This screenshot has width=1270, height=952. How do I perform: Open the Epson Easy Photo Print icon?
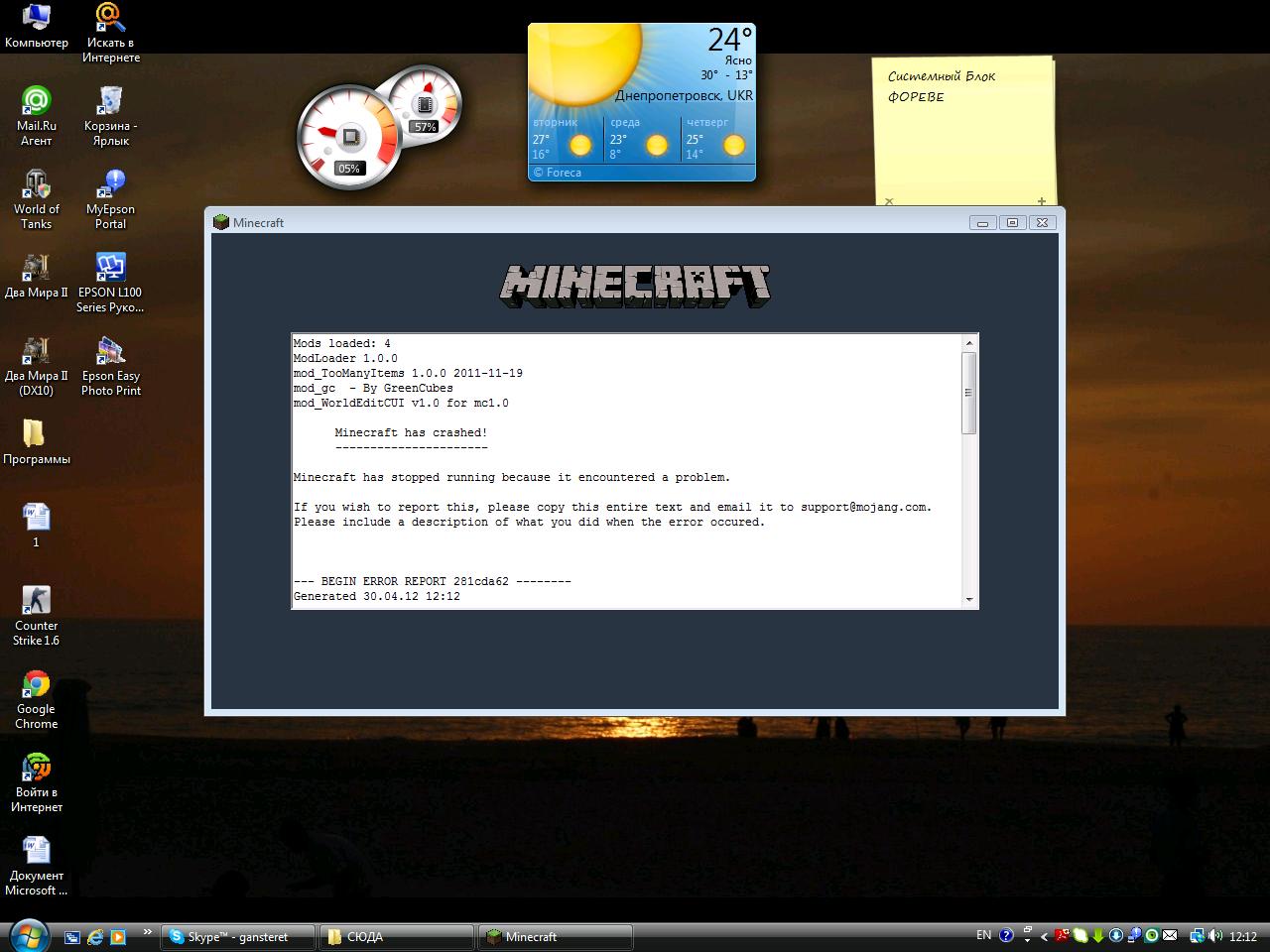pos(110,367)
